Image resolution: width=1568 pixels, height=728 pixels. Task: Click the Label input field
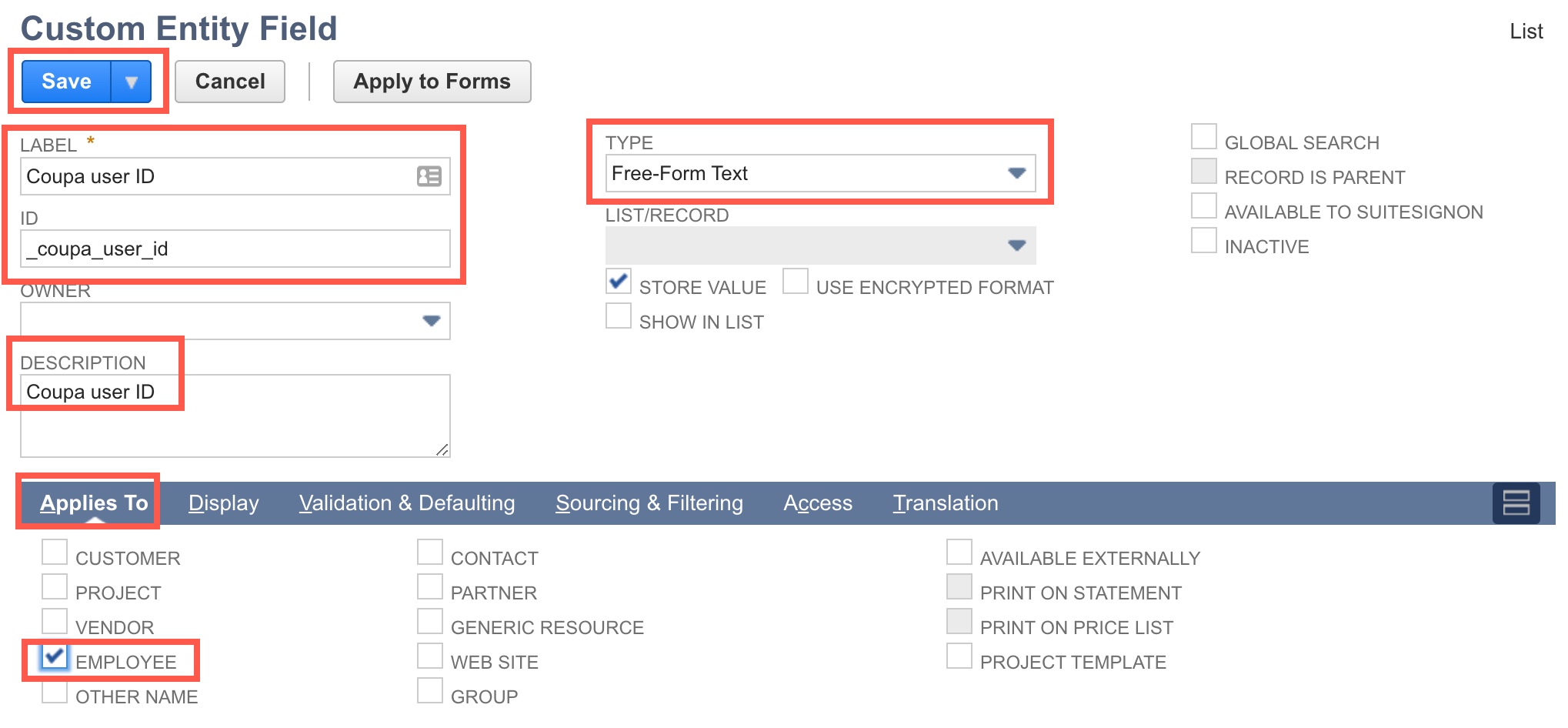coord(235,176)
